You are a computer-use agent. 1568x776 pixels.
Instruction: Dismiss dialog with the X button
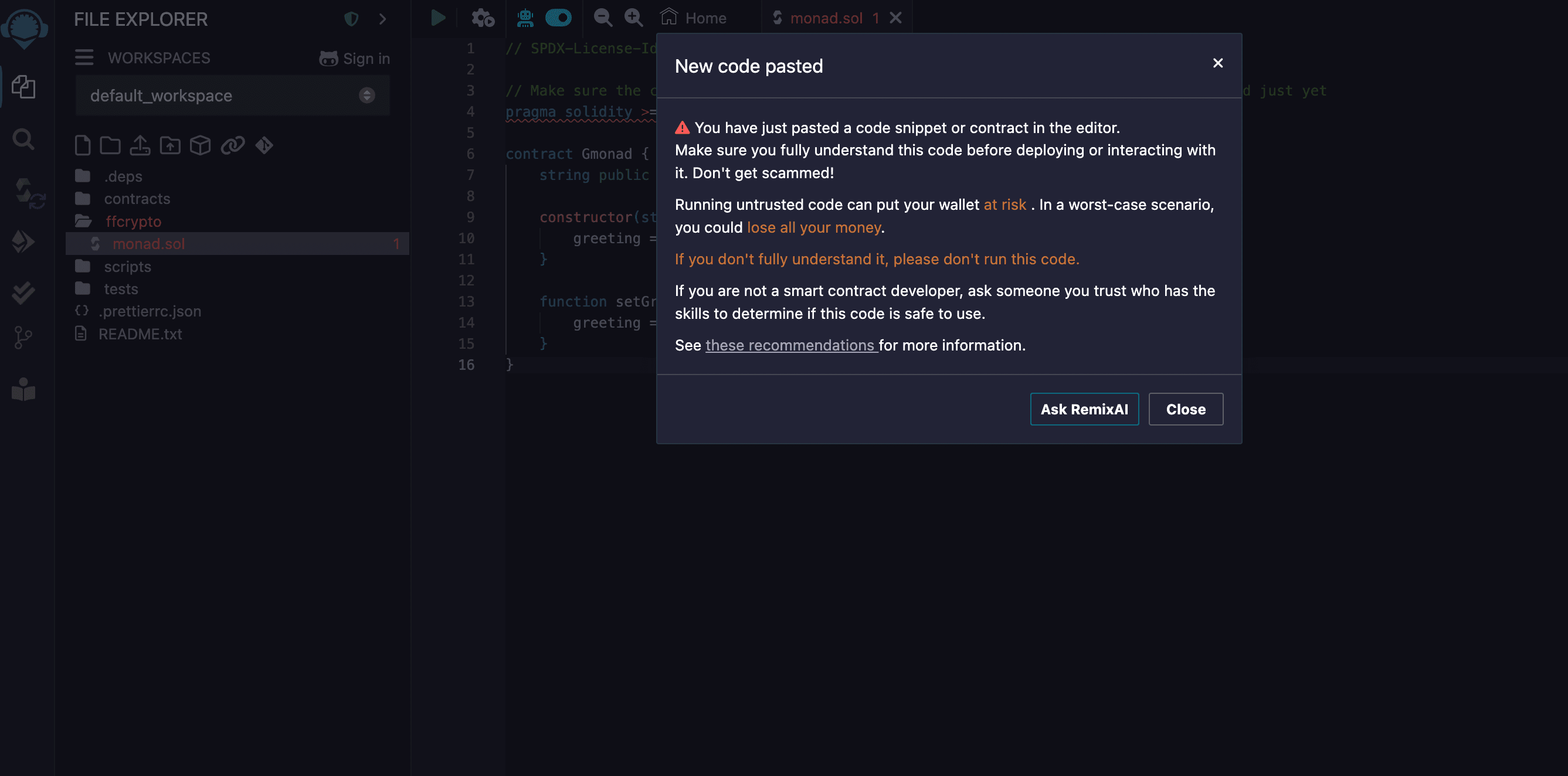coord(1217,63)
